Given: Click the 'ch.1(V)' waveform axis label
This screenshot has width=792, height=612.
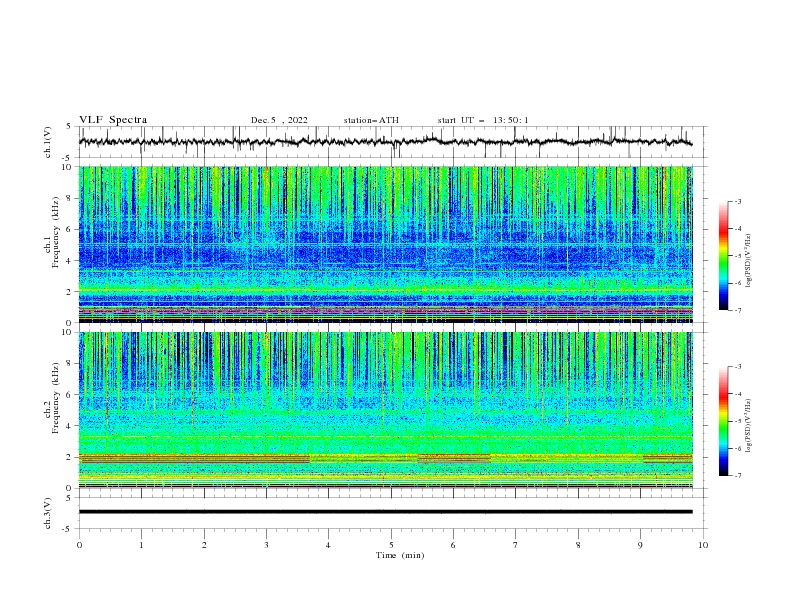Looking at the screenshot, I should tap(48, 142).
